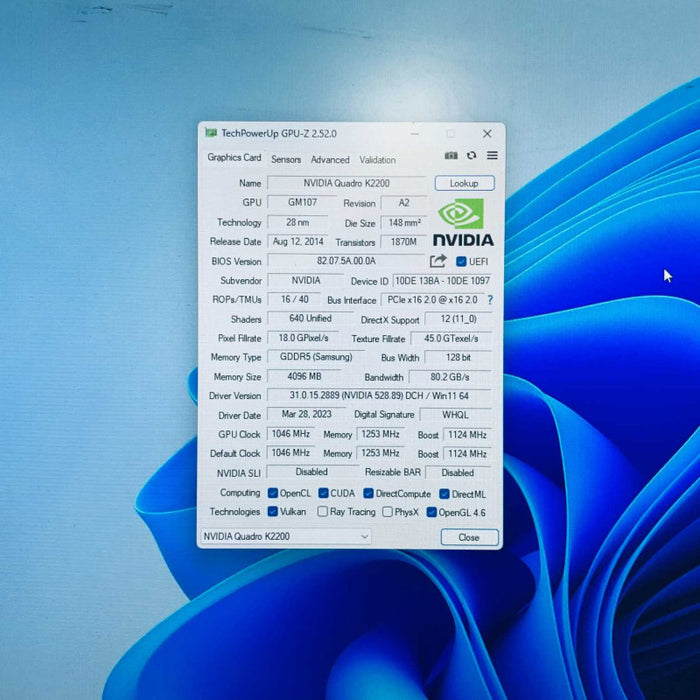Toggle the OpenGL 4.6 checkbox

[431, 512]
